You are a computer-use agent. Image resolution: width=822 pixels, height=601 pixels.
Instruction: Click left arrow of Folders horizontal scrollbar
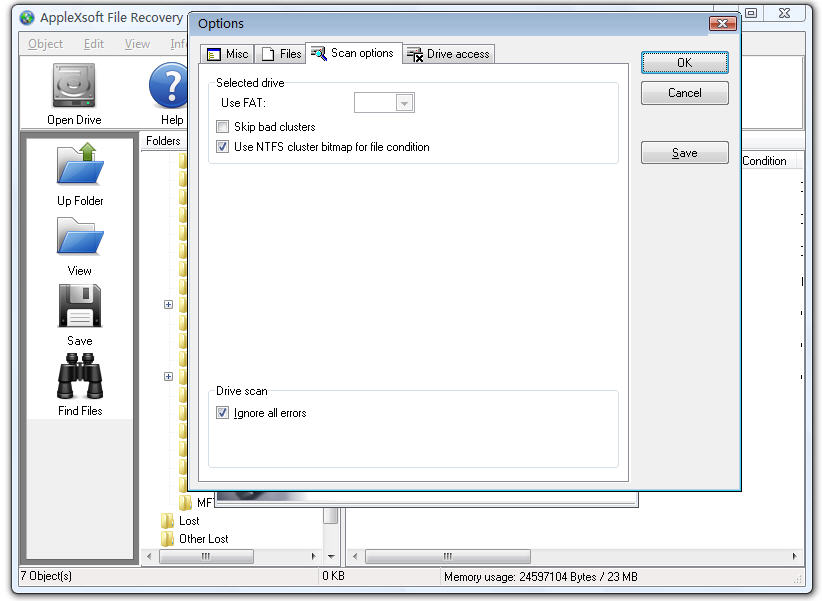click(149, 556)
